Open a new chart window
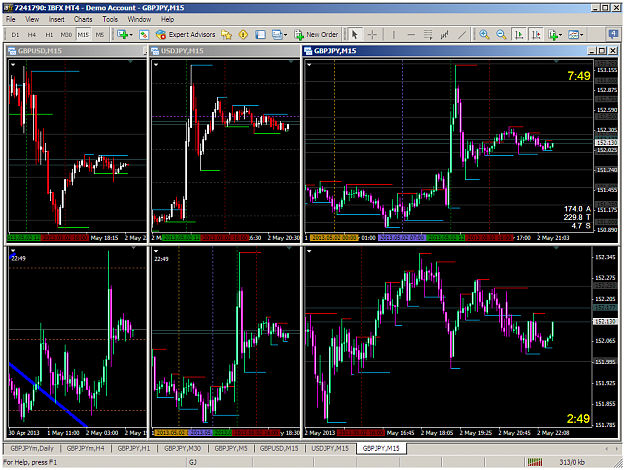The width and height of the screenshot is (625, 470). [122, 35]
